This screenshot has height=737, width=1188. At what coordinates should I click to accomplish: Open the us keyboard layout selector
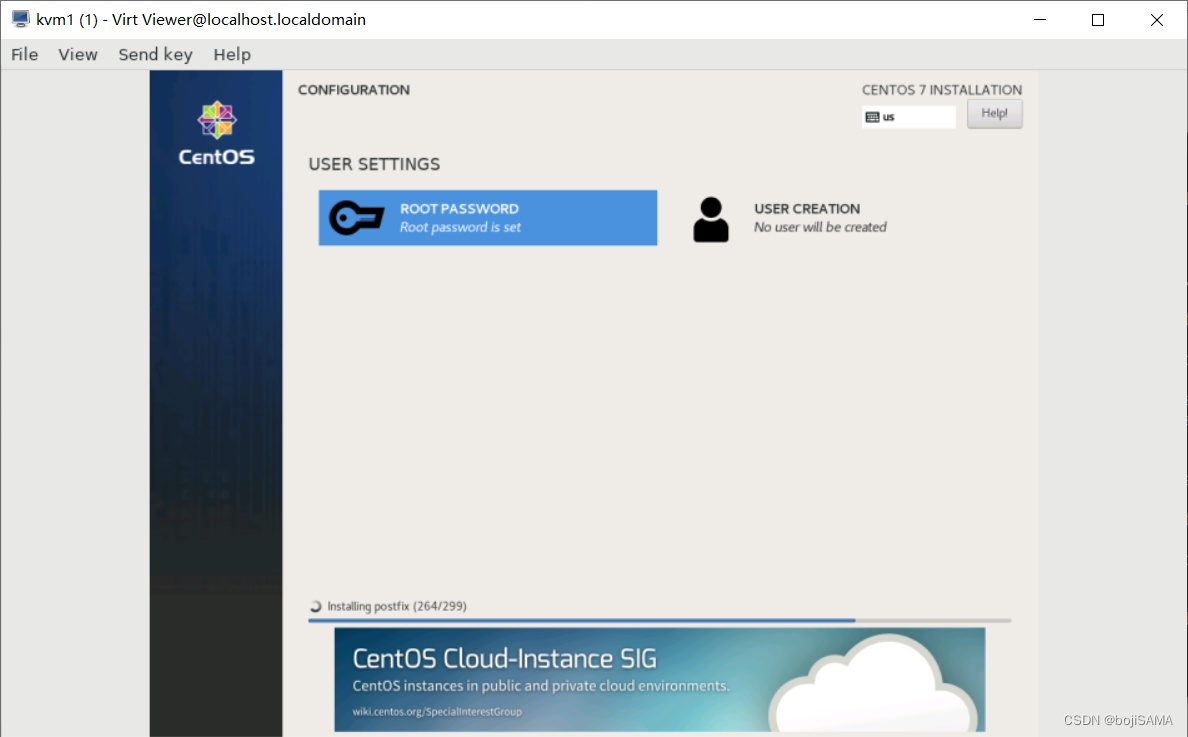(x=908, y=117)
